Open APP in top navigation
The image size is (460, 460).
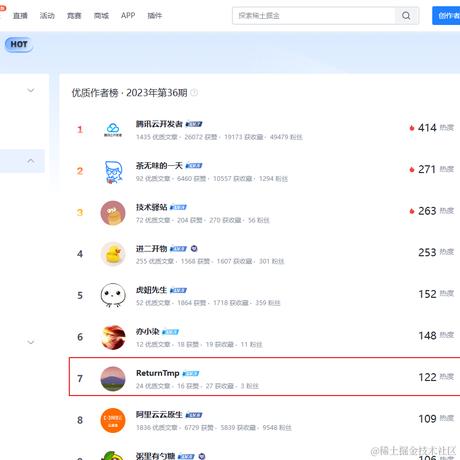[128, 16]
